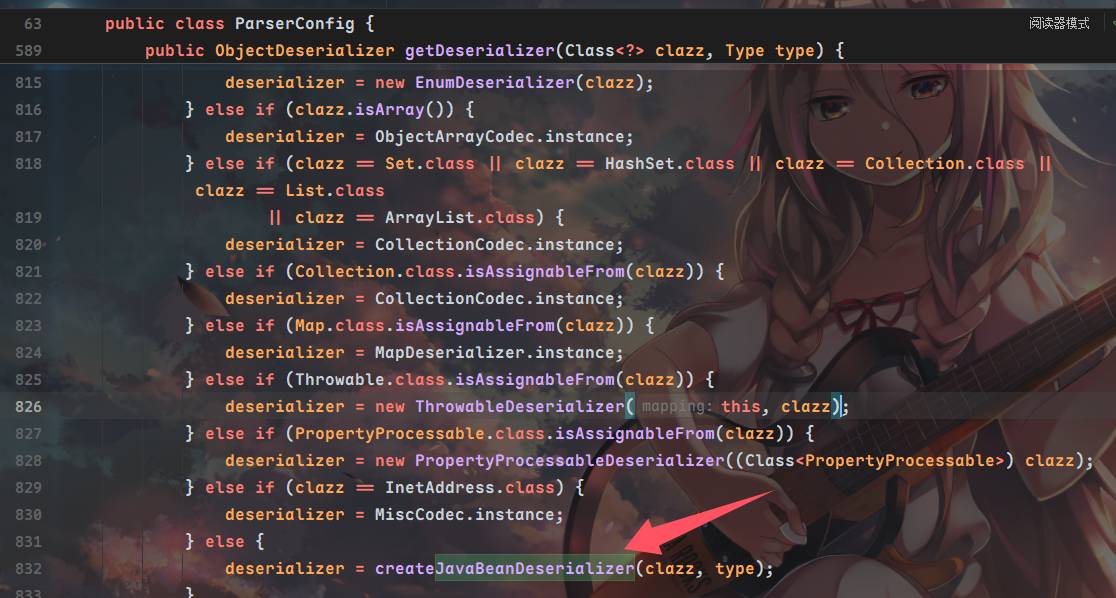Click HashSet.class in line 818 condition
1116x598 pixels.
click(x=669, y=164)
